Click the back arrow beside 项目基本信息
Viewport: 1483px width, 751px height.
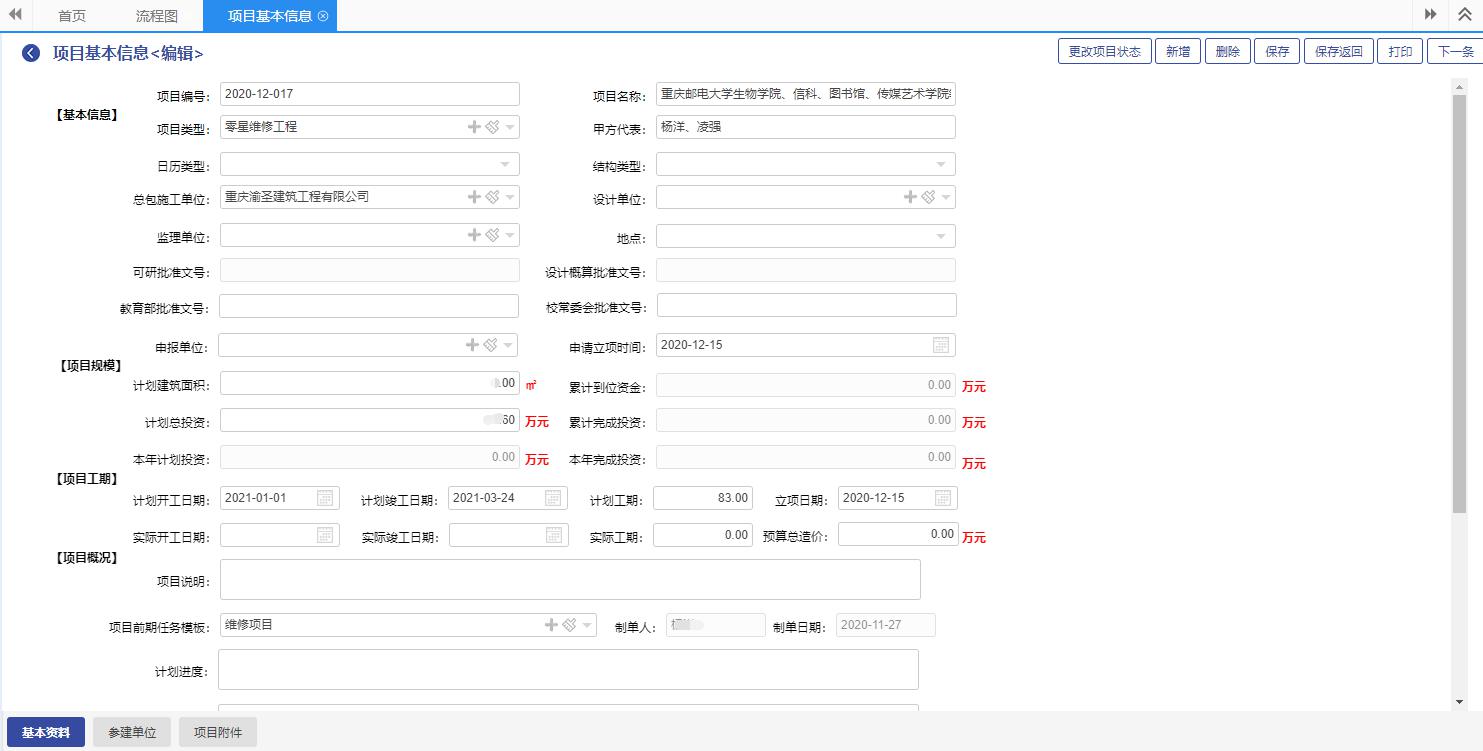click(31, 53)
